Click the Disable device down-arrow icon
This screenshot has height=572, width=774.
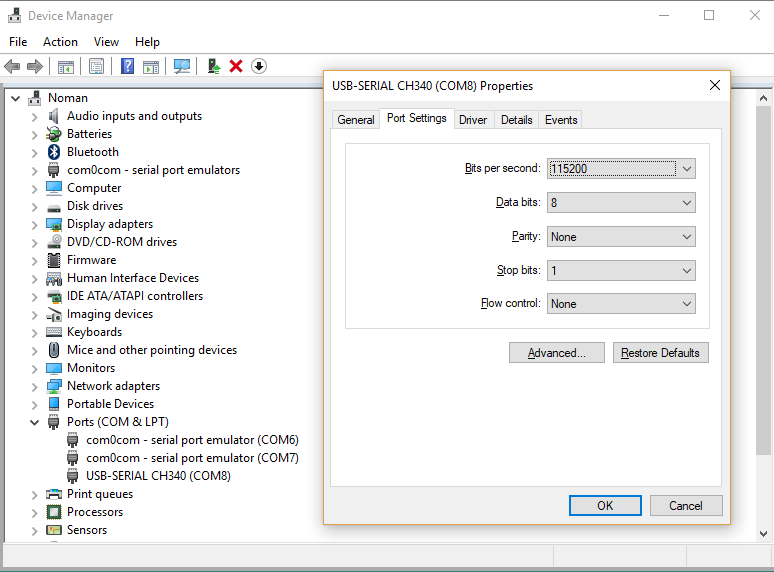(x=259, y=66)
